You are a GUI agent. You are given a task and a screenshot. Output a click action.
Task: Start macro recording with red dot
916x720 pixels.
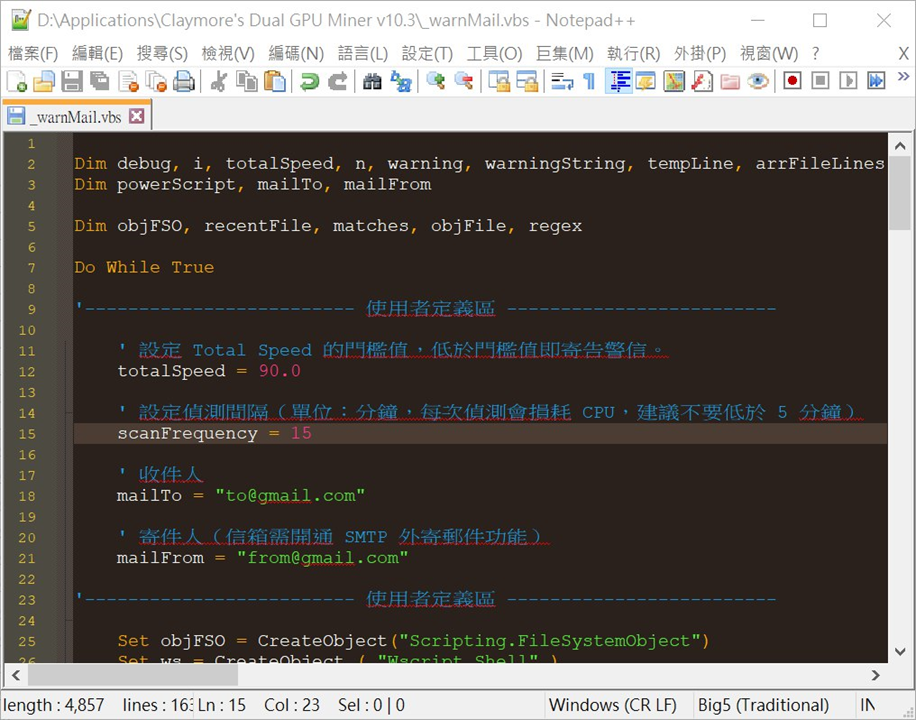[x=792, y=81]
